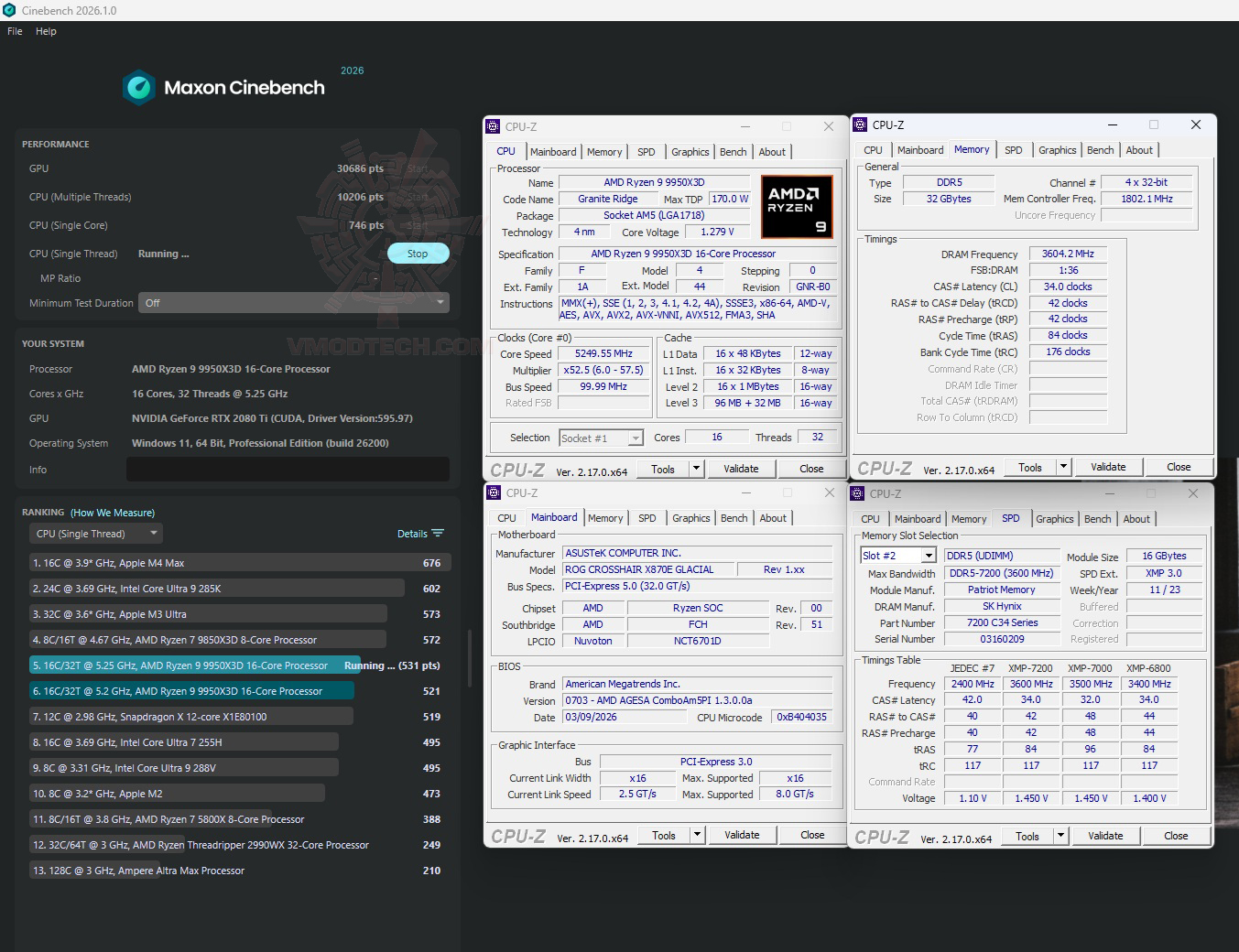Screen dimensions: 1239x952
Task: Open the Minimum Test Duration dropdown
Action: tap(294, 303)
